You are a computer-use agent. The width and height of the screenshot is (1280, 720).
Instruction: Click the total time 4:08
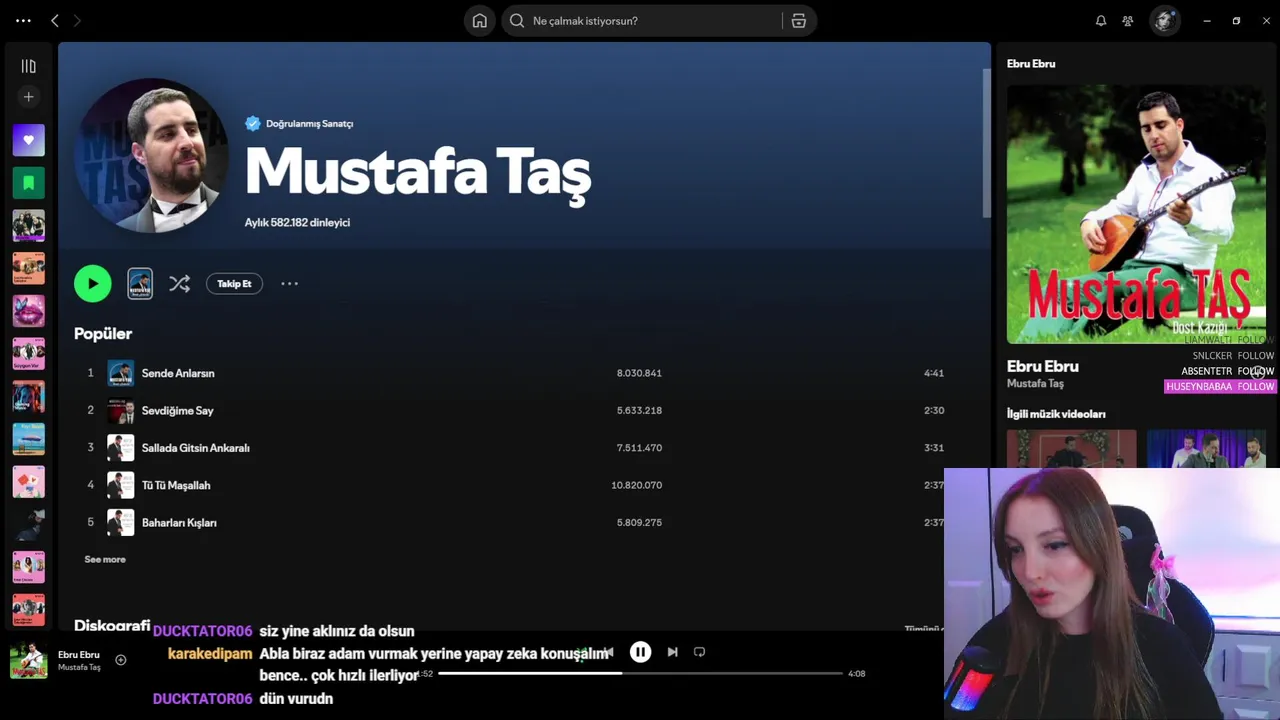point(857,674)
